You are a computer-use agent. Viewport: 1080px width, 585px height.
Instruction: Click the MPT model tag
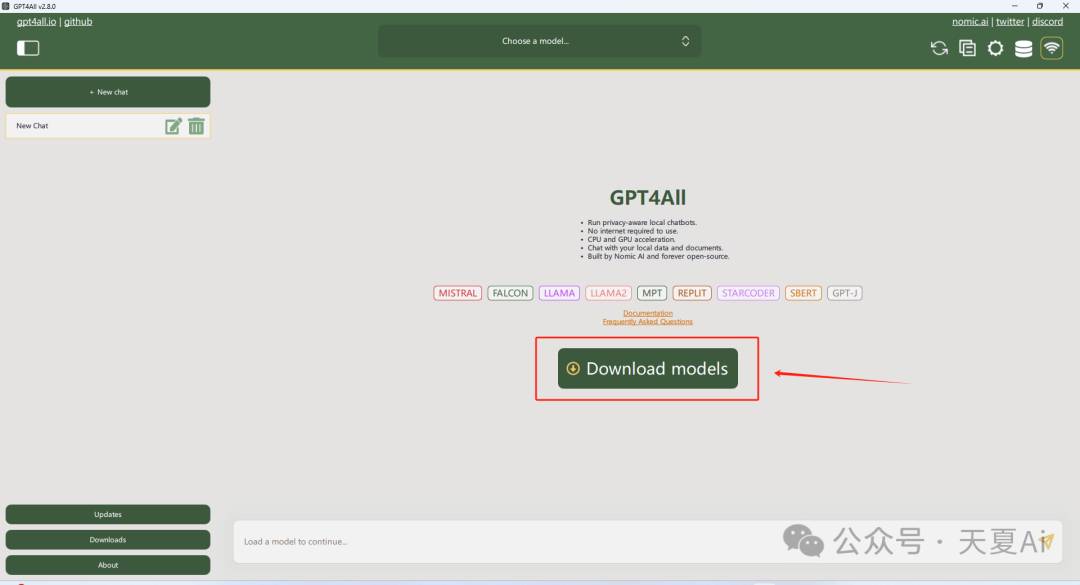coord(652,293)
